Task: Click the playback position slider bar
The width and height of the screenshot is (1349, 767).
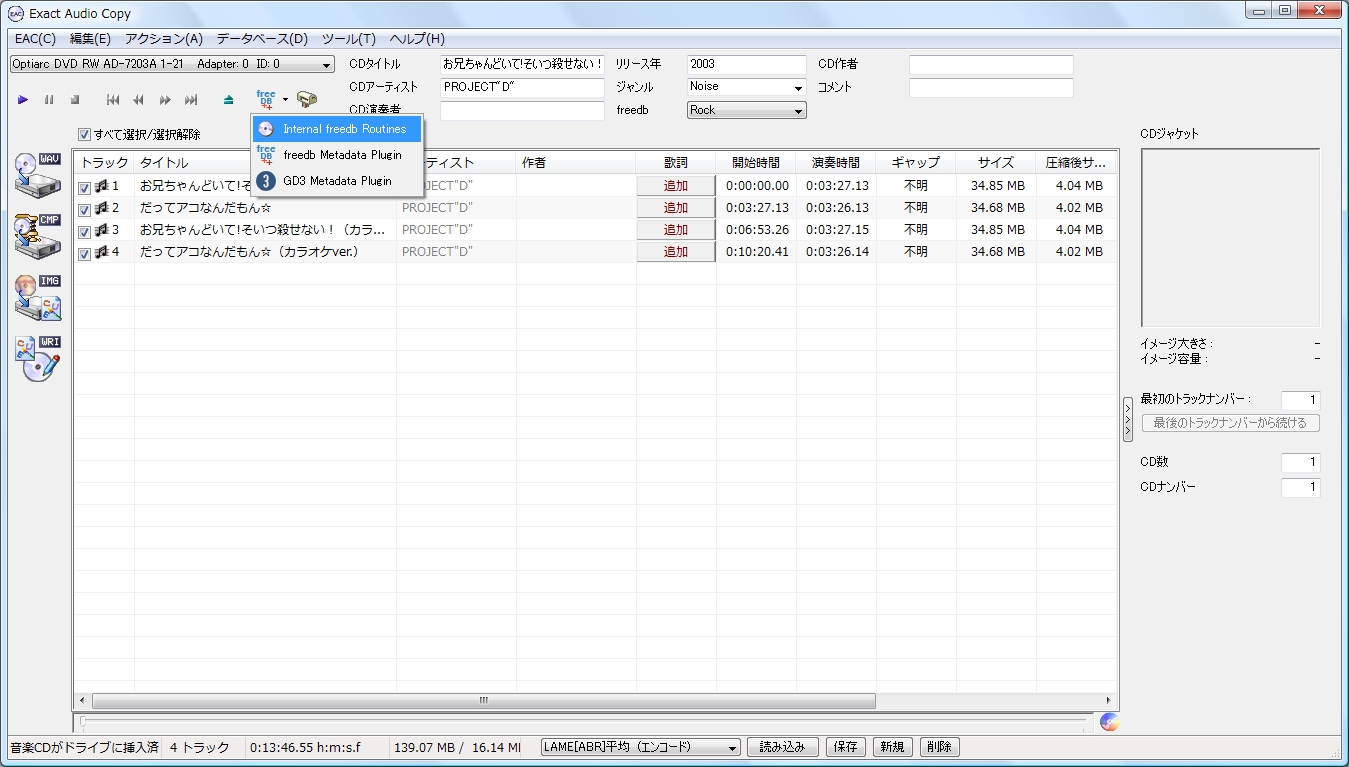Action: pos(583,721)
